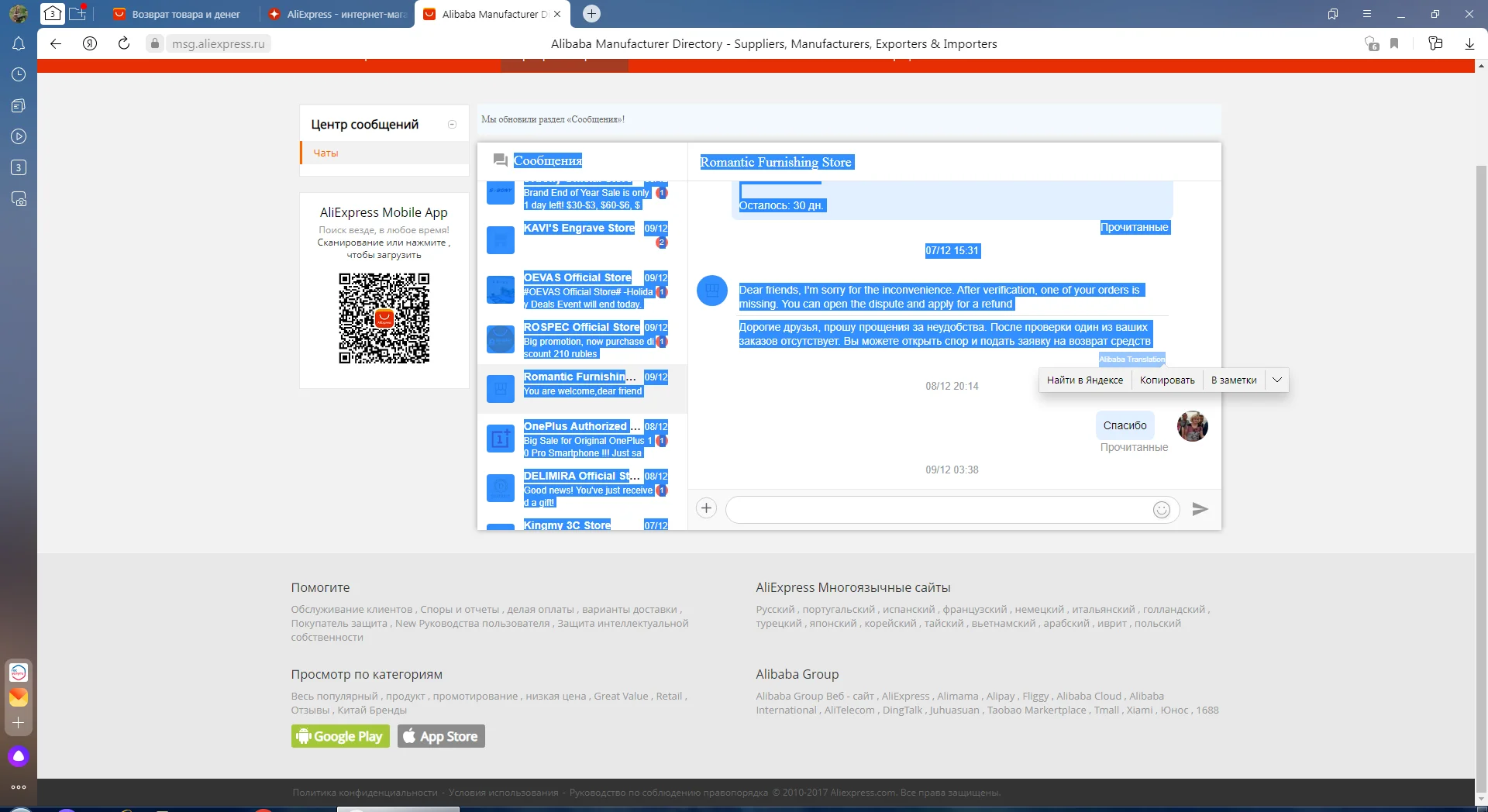
Task: Open the tab counter showing 3 tabs
Action: [52, 13]
